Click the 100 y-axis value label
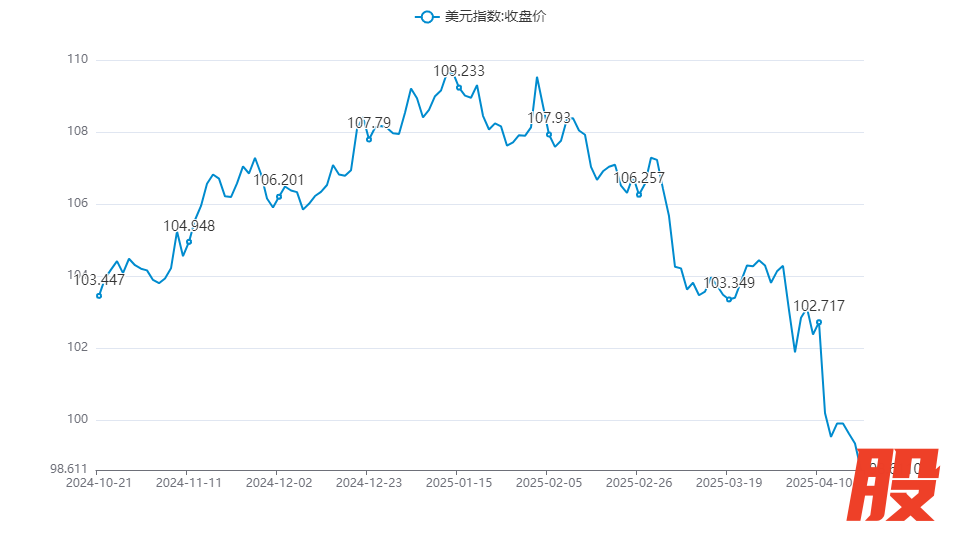This screenshot has width=960, height=540. 78,420
